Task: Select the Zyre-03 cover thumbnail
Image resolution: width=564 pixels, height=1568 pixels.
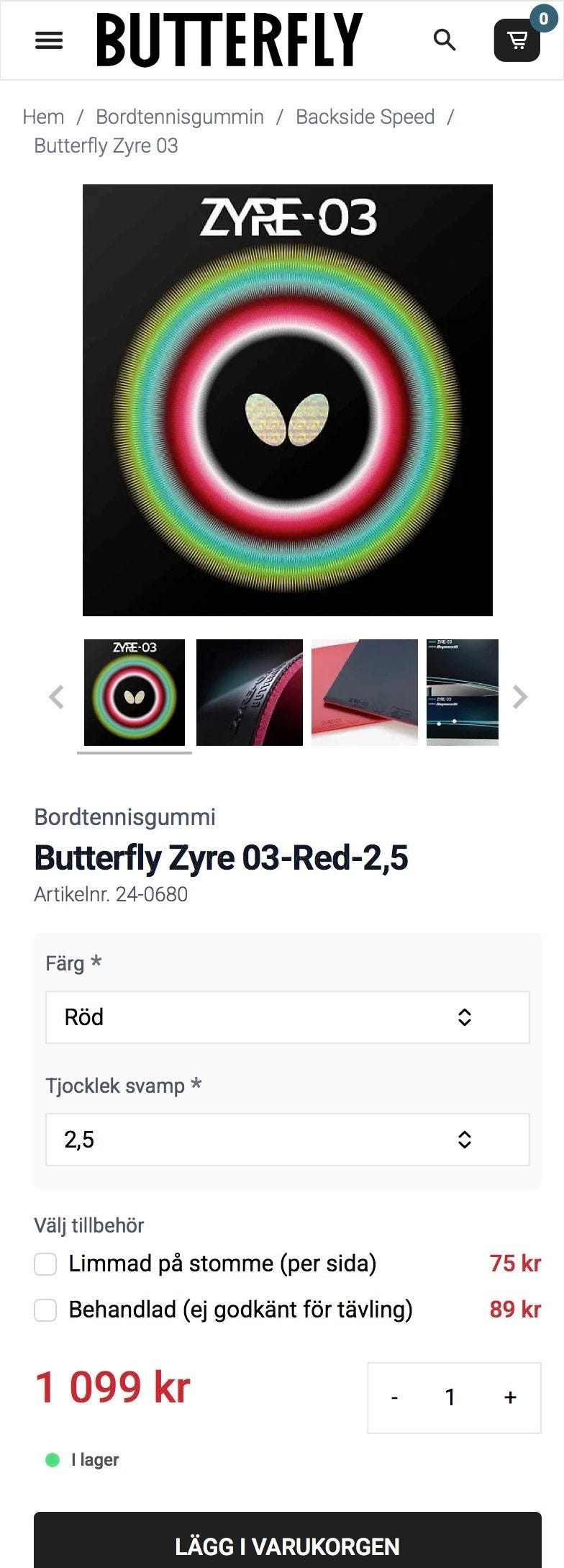Action: [x=135, y=692]
